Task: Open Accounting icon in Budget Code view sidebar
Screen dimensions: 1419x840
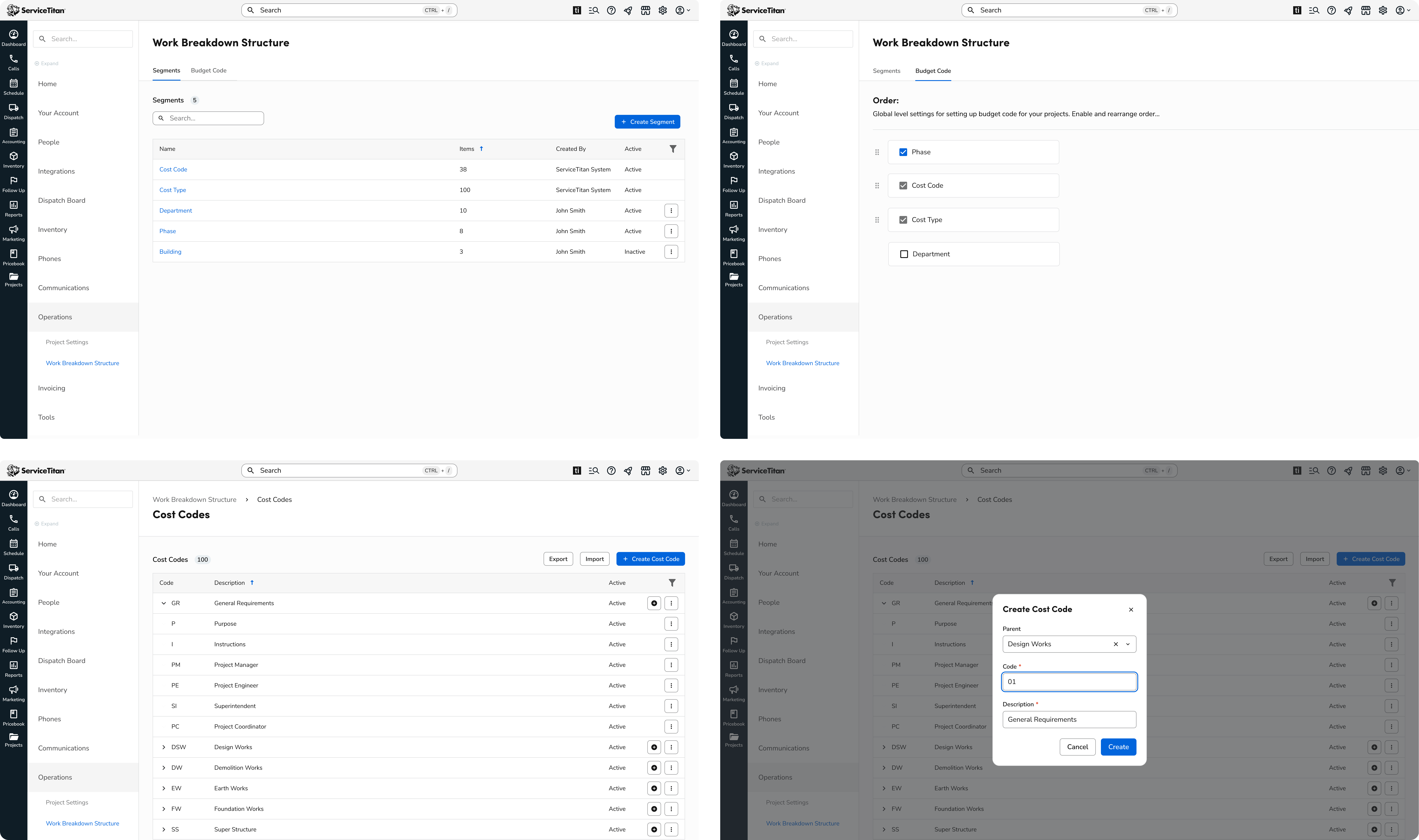Action: tap(734, 132)
